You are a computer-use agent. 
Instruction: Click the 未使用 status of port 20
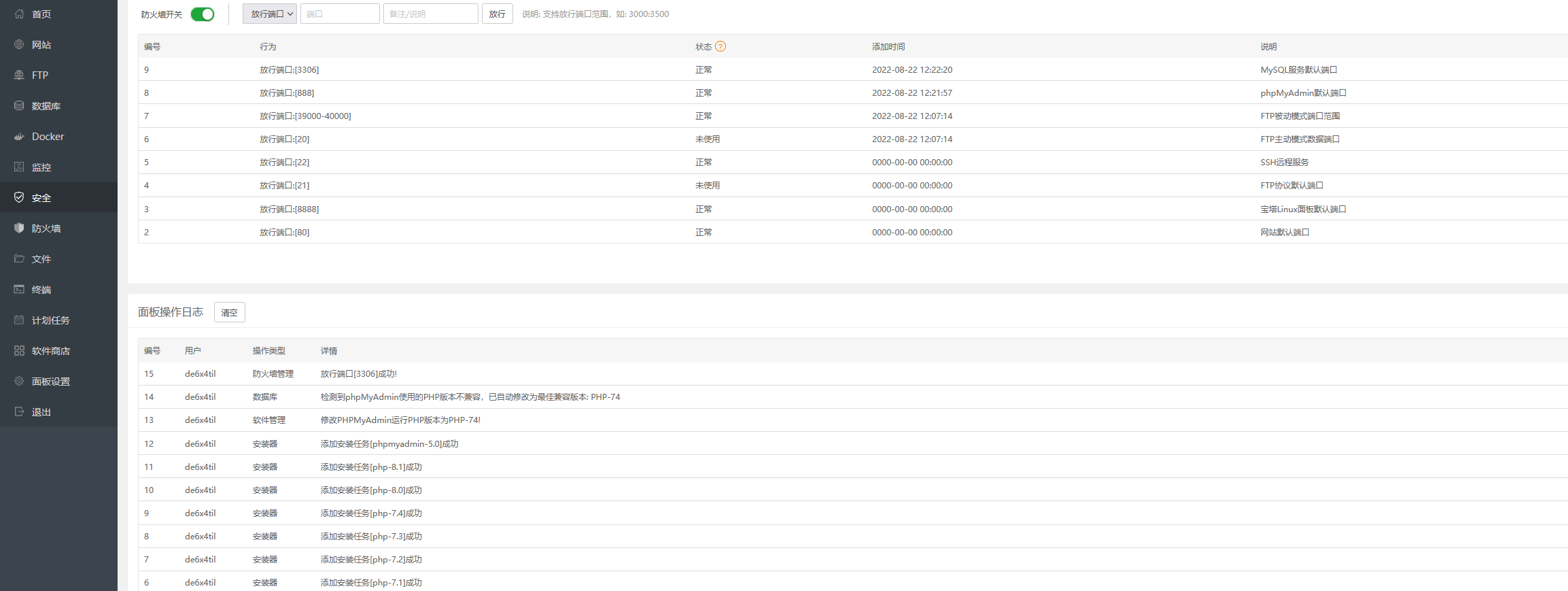[x=708, y=139]
